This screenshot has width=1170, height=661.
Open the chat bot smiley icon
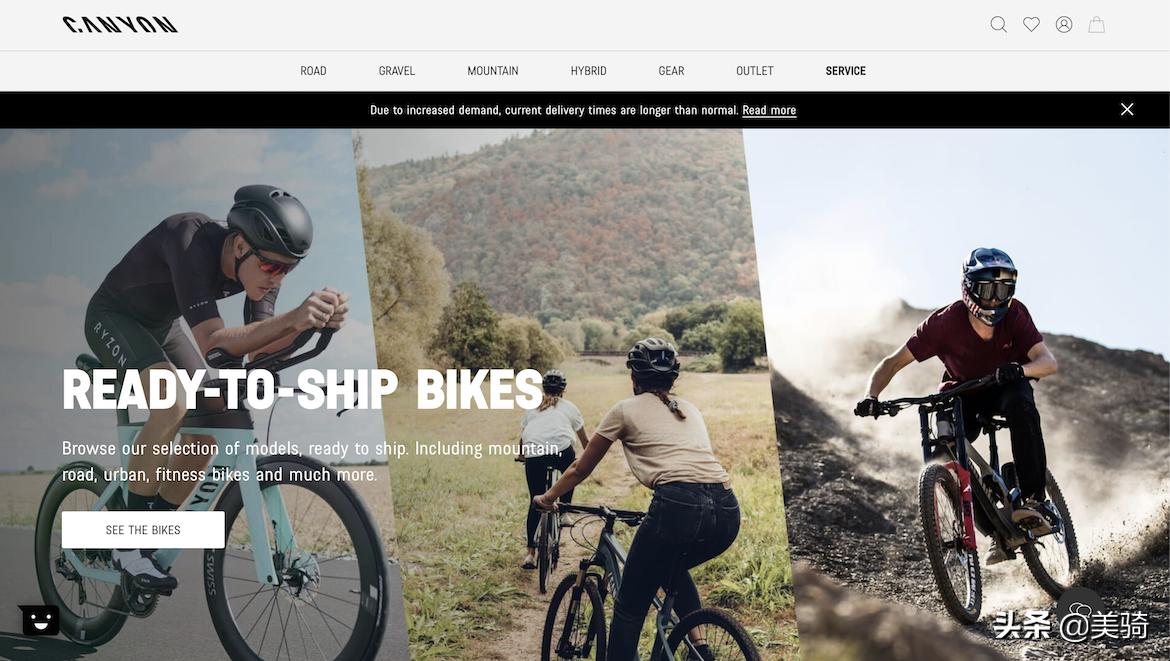point(40,619)
